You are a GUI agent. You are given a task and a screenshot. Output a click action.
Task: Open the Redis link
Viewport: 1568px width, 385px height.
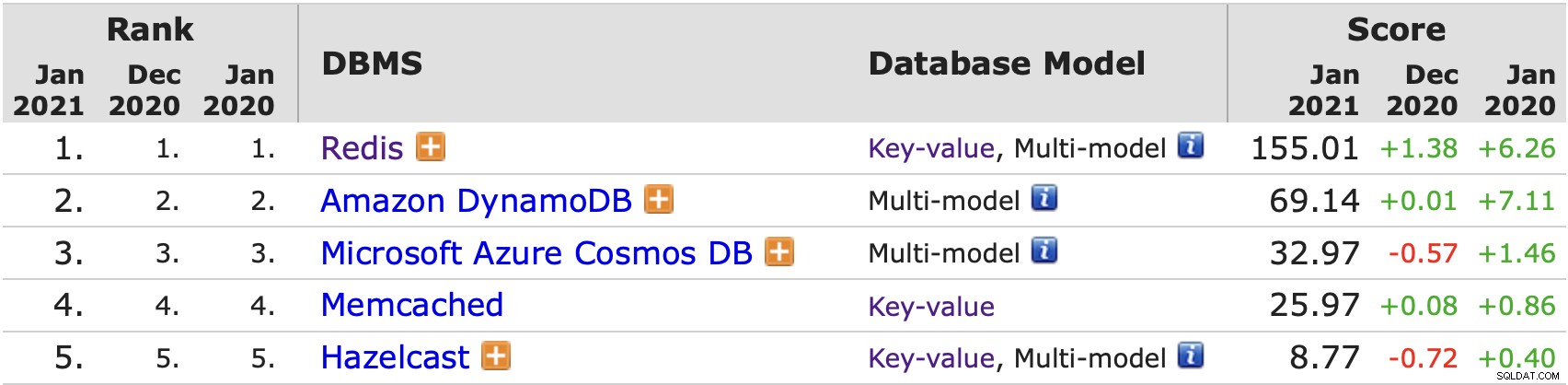click(x=362, y=148)
